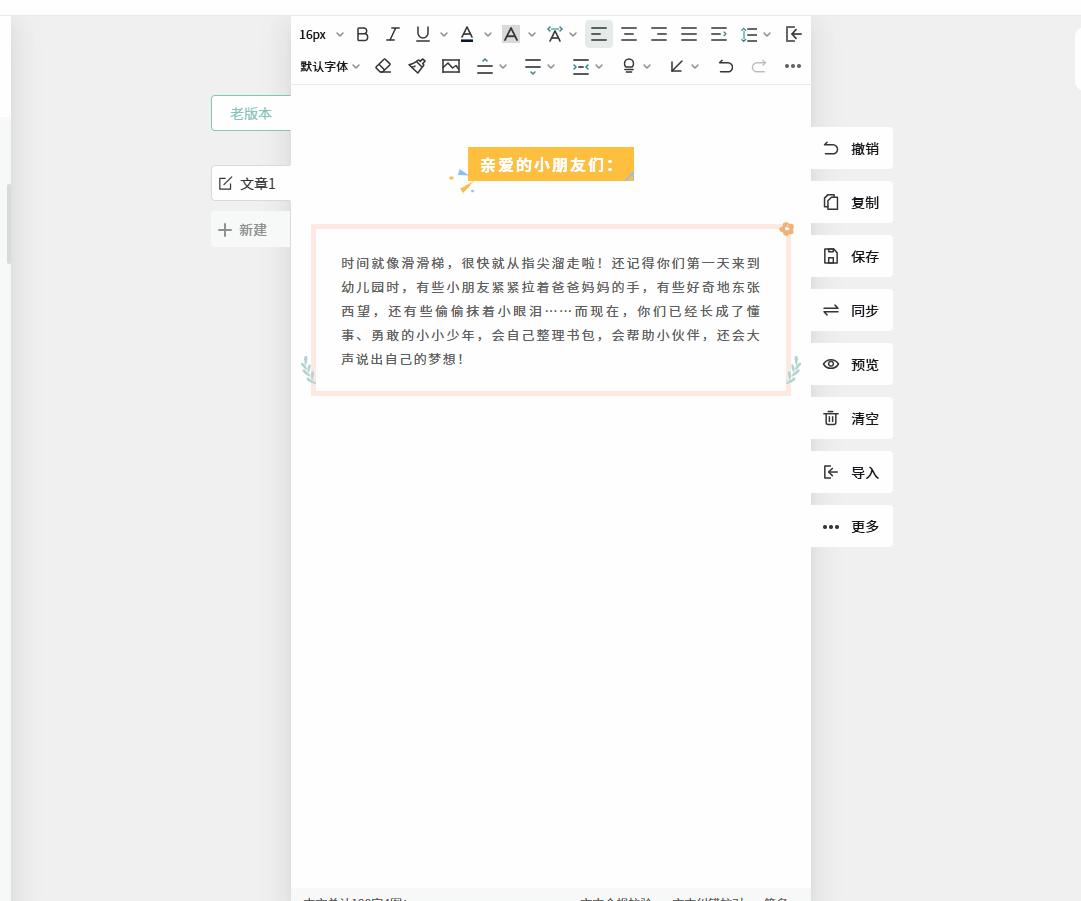
Task: Click the paragraph spacing before icon
Action: click(485, 66)
